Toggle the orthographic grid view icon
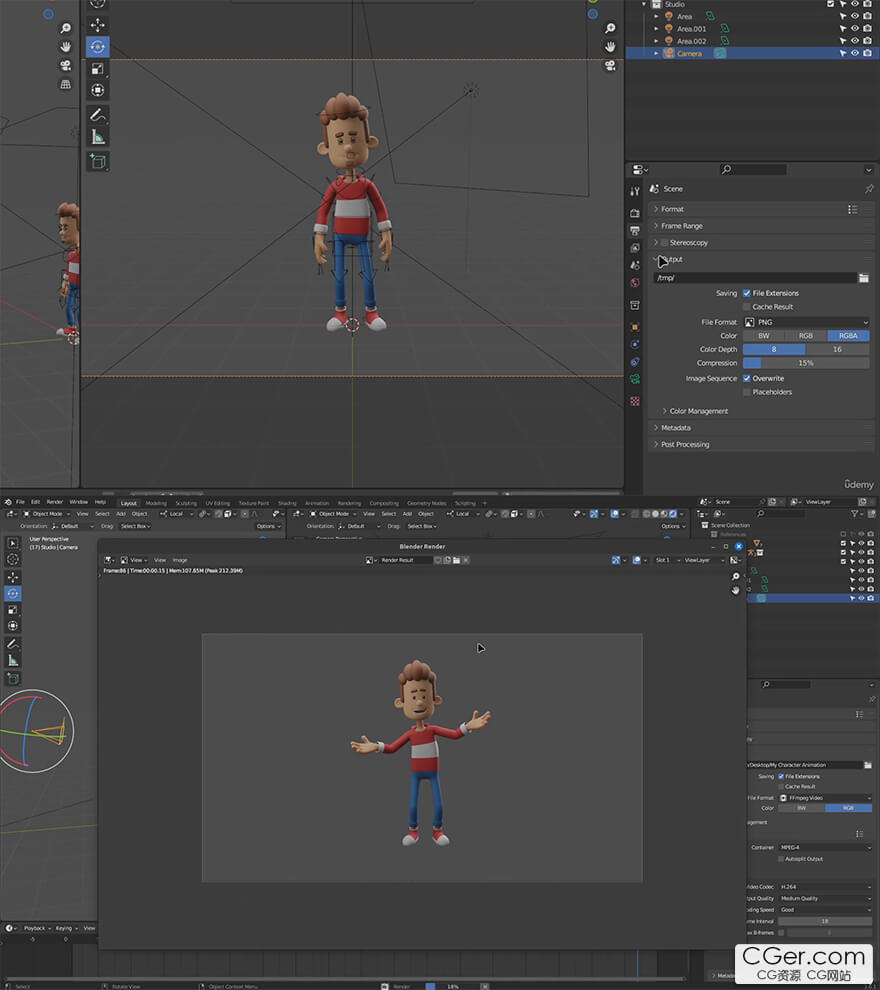880x990 pixels. (x=65, y=85)
